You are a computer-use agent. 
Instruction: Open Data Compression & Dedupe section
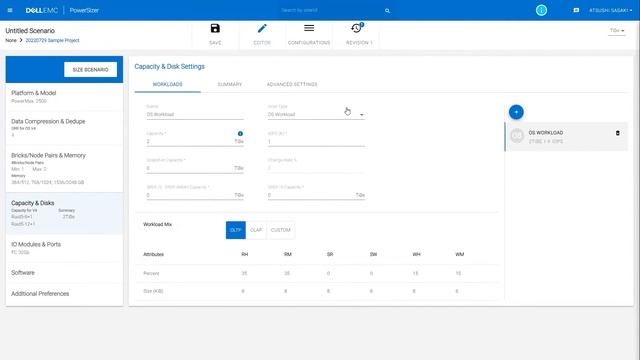point(64,128)
